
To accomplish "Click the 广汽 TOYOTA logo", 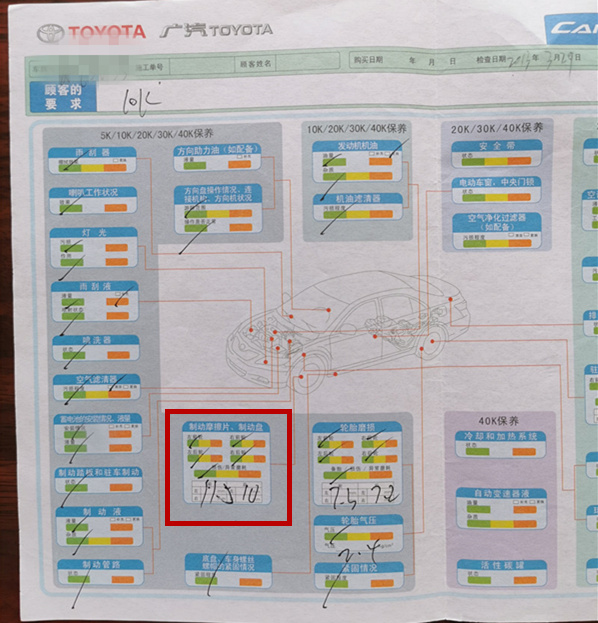I will (x=217, y=30).
